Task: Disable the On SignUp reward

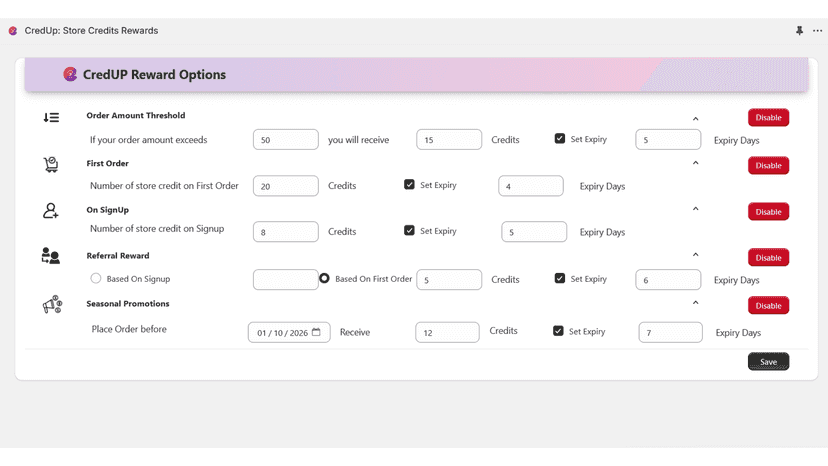Action: click(768, 212)
